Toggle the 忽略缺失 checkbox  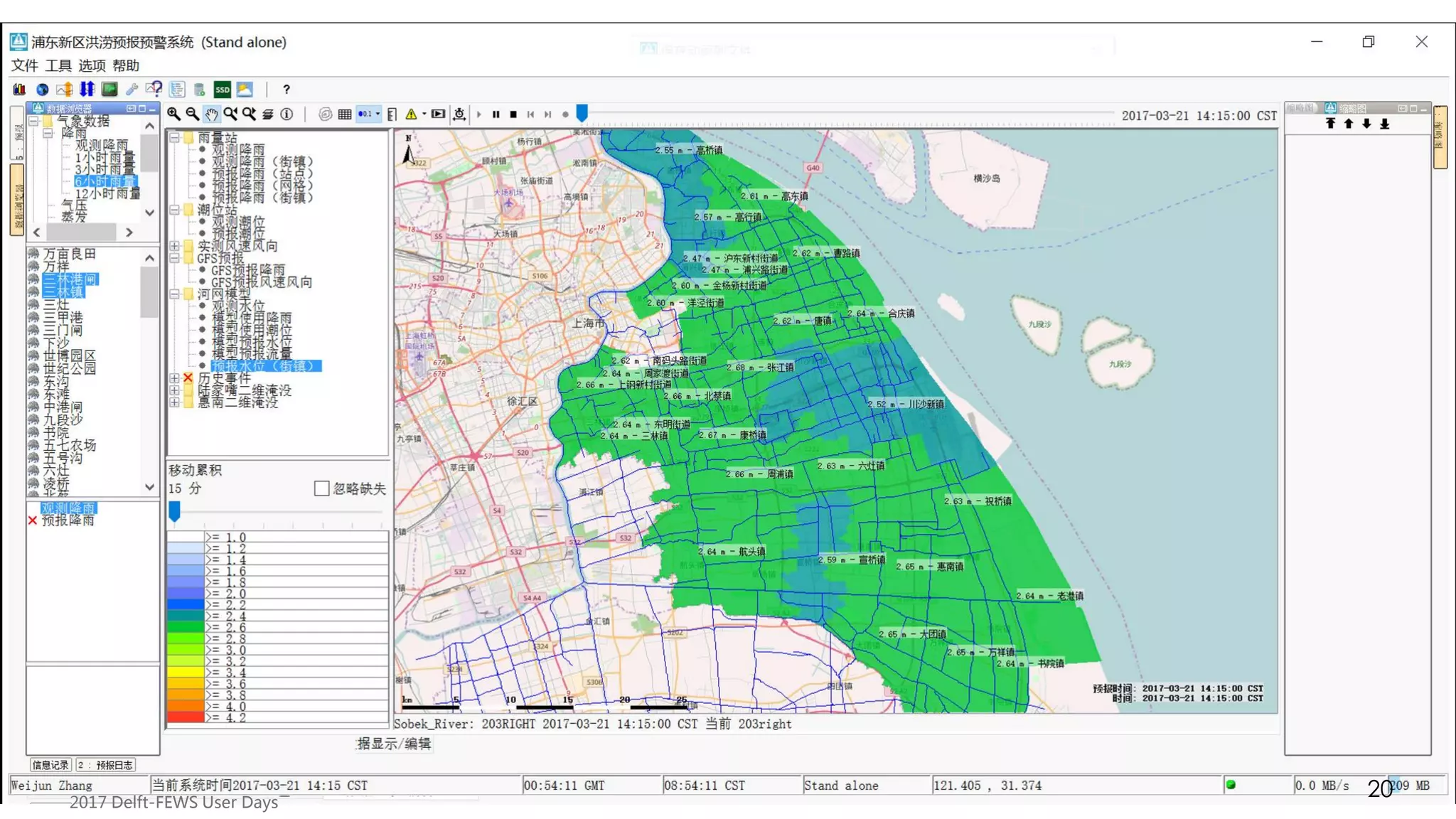coord(321,488)
